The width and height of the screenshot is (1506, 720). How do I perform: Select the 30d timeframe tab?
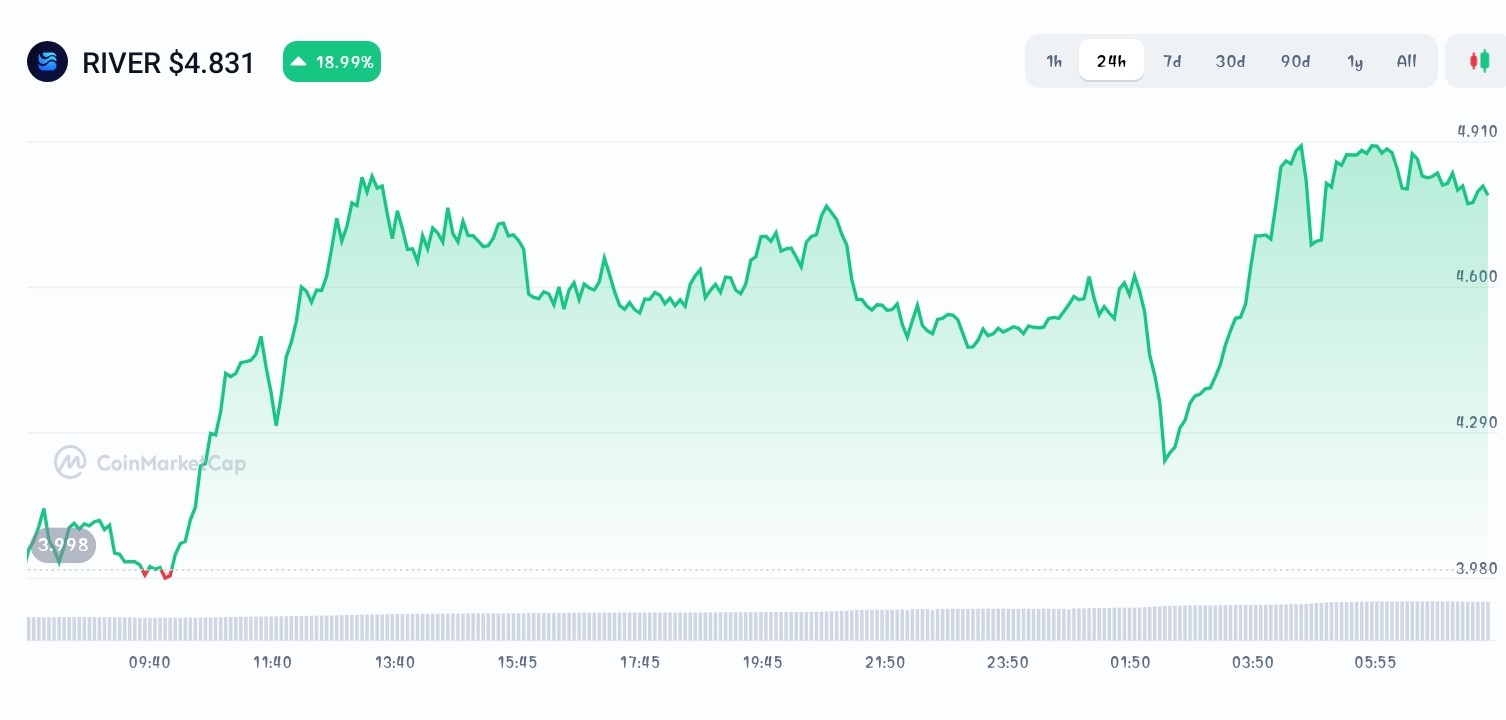[x=1230, y=61]
